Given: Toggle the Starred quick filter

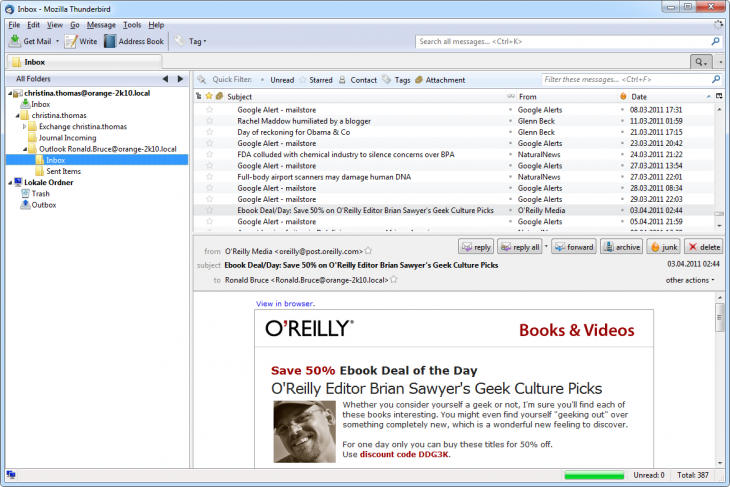Looking at the screenshot, I should tap(316, 80).
